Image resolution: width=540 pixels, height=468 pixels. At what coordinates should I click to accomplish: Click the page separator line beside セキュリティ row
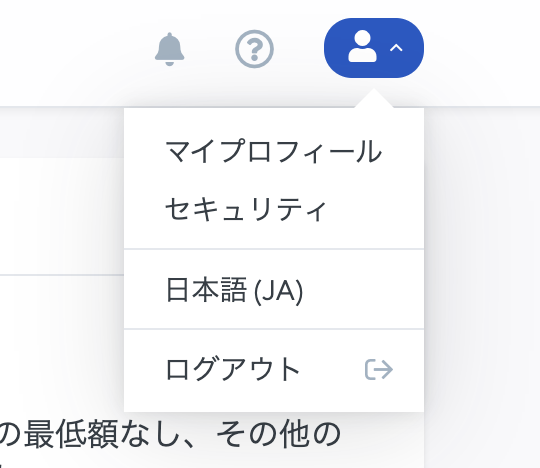click(62, 275)
